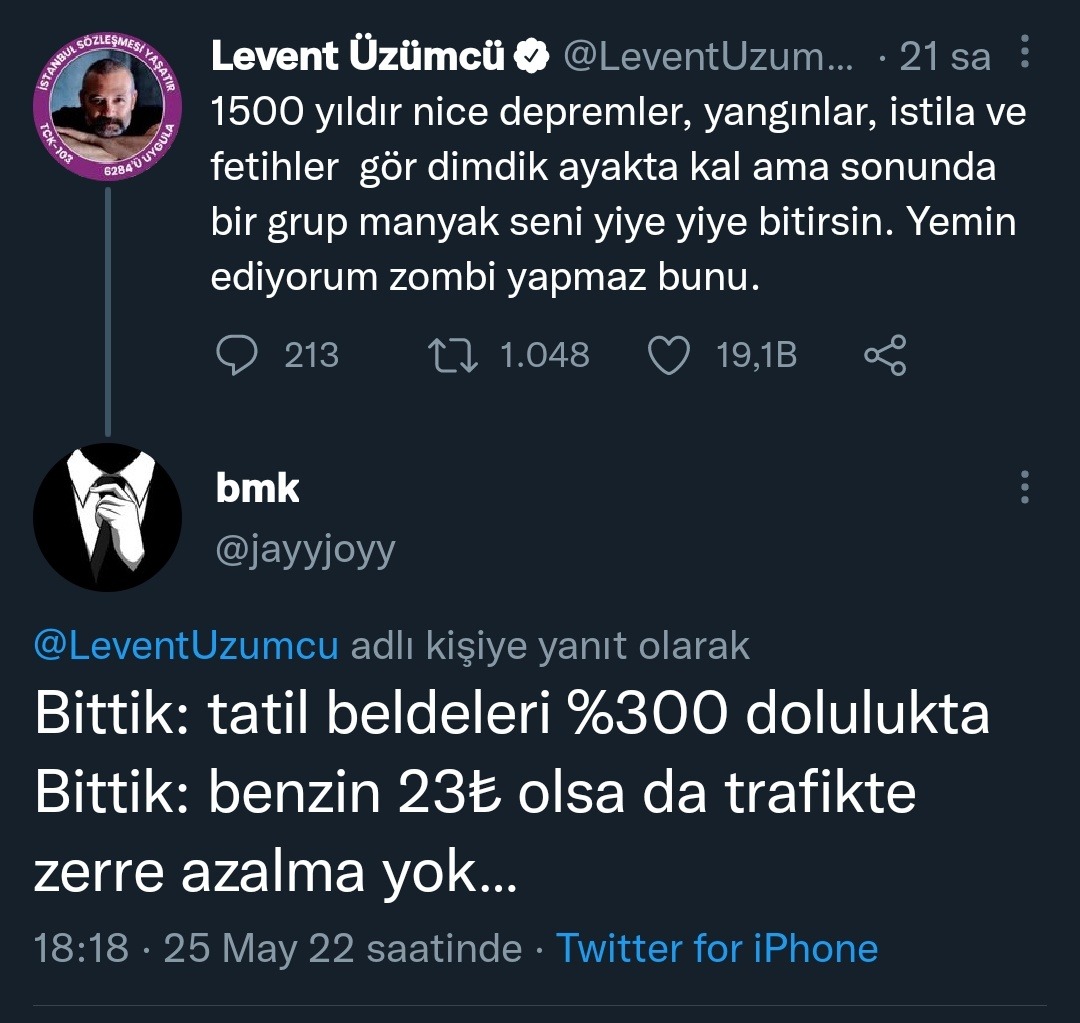The height and width of the screenshot is (1023, 1080).
Task: Open the share icon on Levent's tweet
Action: [884, 355]
